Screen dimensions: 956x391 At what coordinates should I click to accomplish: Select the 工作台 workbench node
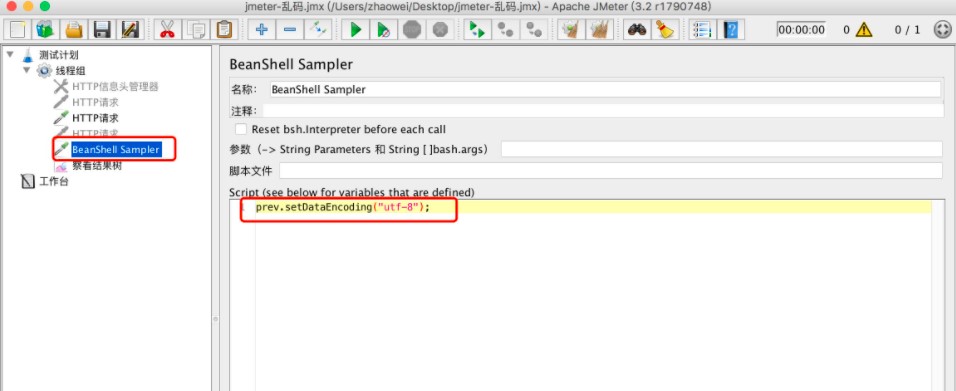(54, 181)
